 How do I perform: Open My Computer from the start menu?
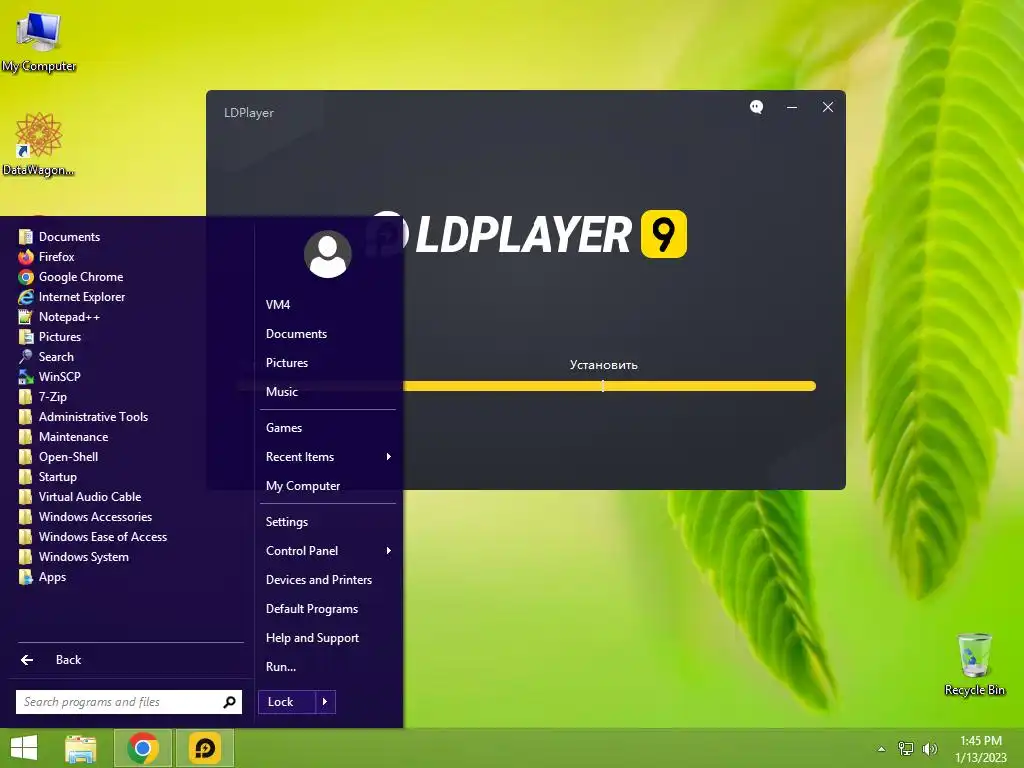pyautogui.click(x=302, y=486)
